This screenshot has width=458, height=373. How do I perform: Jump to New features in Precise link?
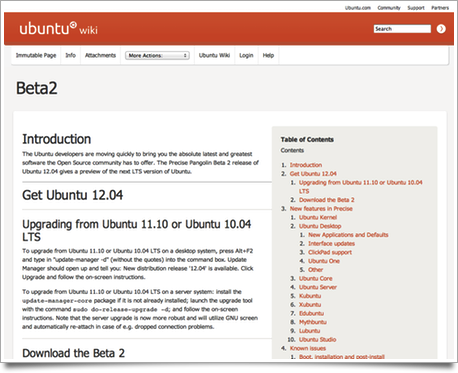pyautogui.click(x=321, y=209)
